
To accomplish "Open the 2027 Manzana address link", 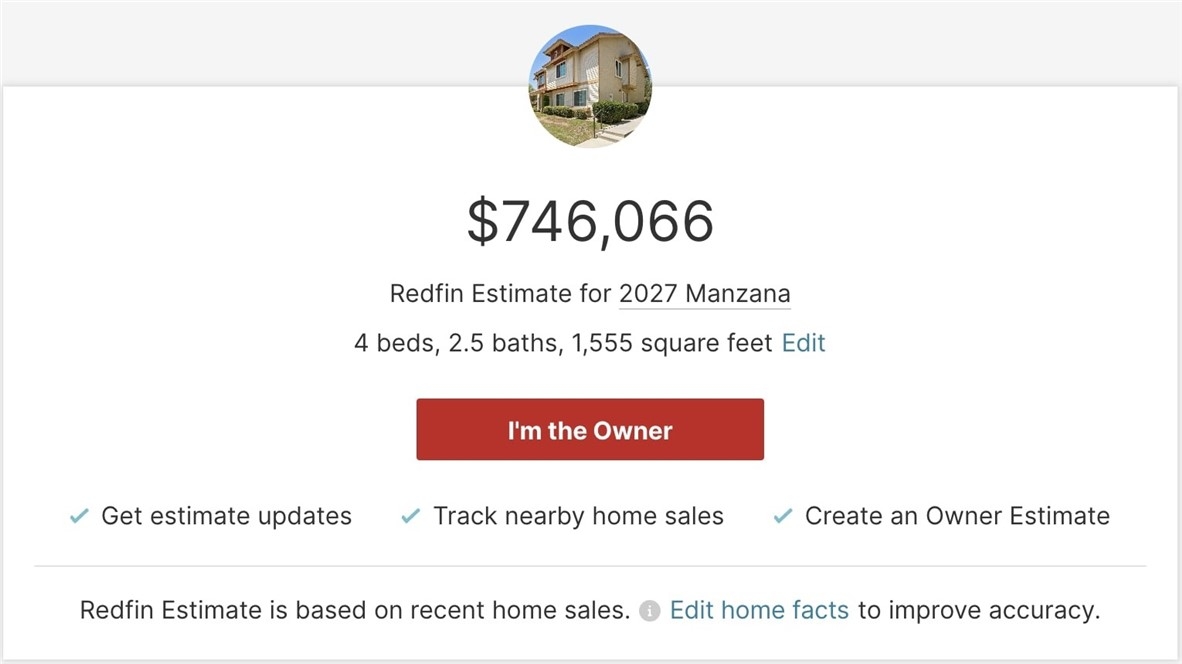I will pos(704,294).
